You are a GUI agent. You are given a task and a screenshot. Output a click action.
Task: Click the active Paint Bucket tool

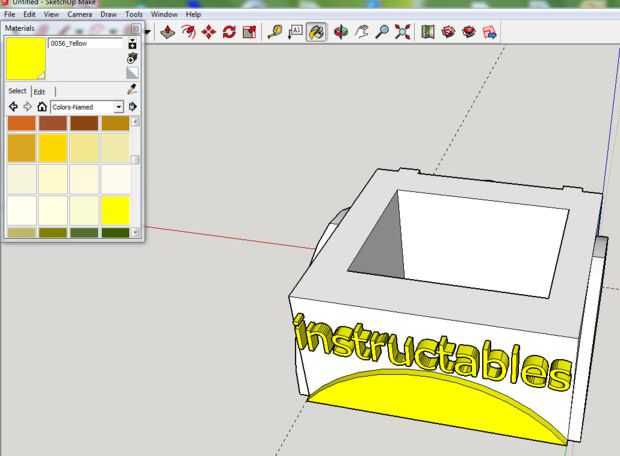click(316, 32)
